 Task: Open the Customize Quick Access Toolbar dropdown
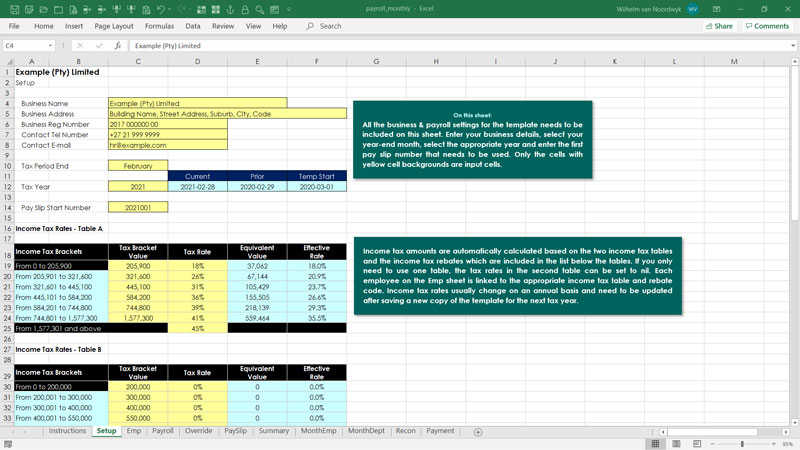tap(289, 9)
